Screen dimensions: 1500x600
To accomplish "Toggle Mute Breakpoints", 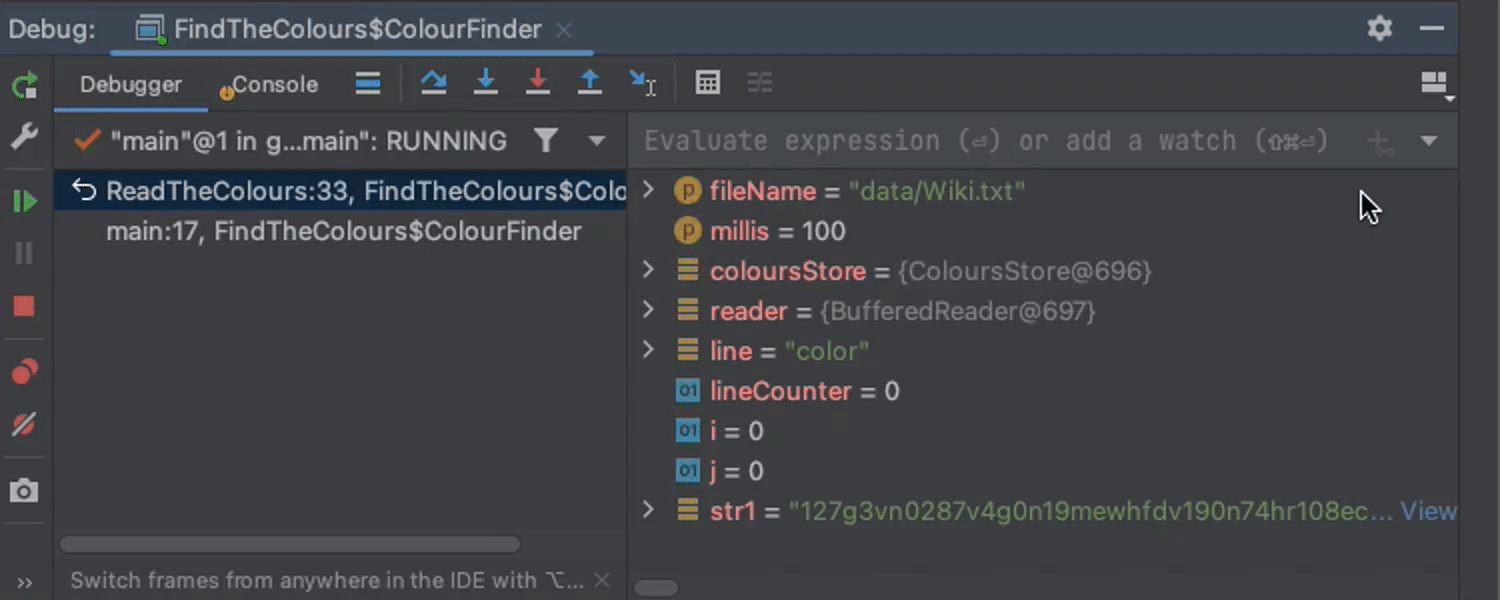I will (24, 426).
